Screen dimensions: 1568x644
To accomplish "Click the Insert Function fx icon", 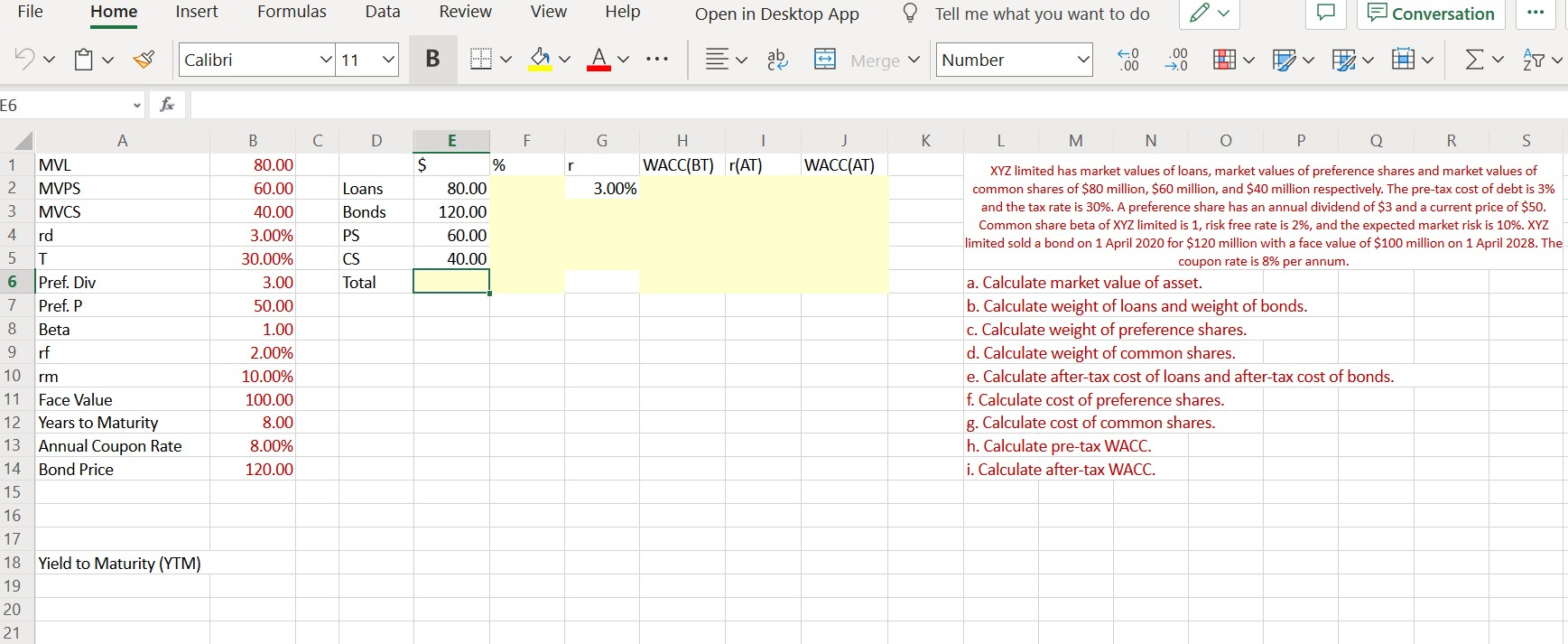I will click(167, 105).
